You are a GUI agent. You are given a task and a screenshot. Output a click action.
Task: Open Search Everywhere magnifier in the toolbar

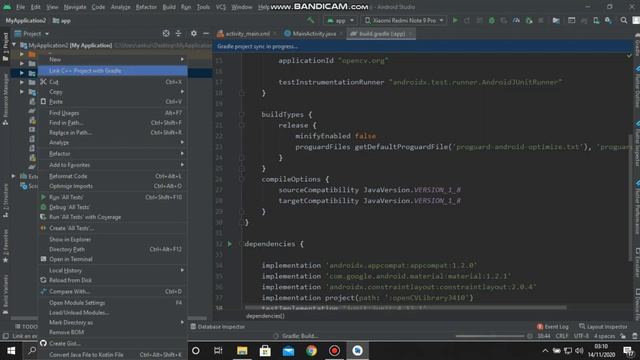tap(624, 20)
